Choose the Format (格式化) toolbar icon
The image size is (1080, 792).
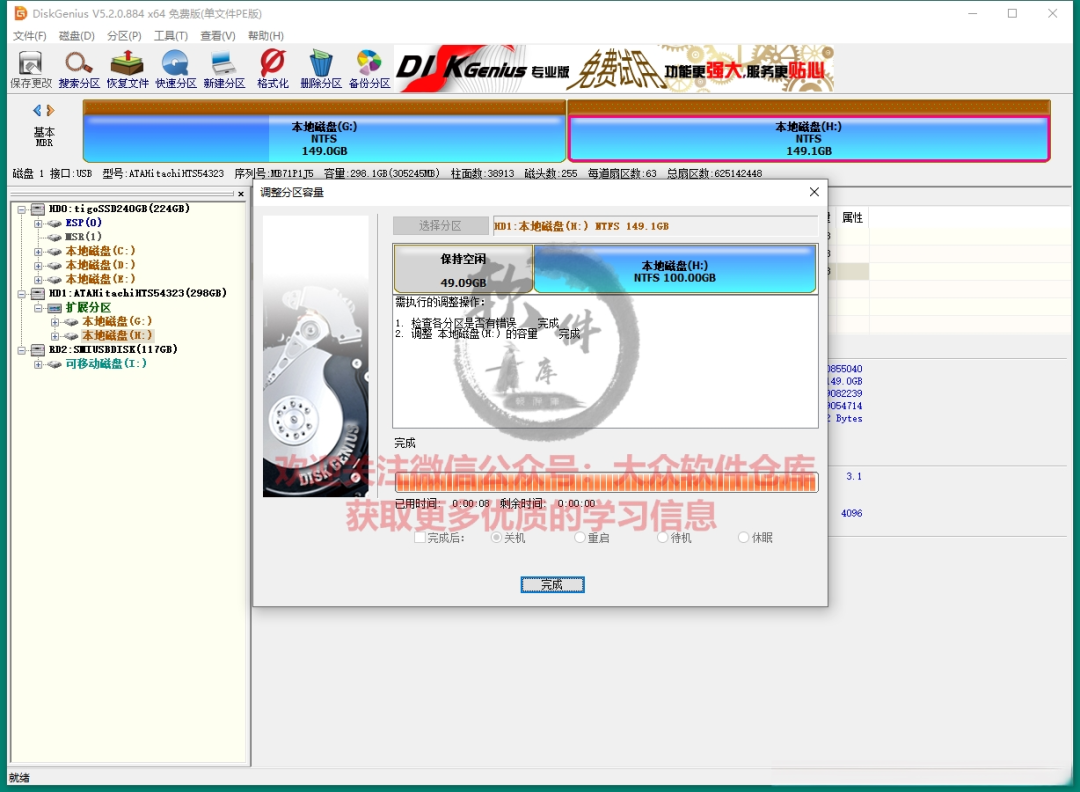273,69
